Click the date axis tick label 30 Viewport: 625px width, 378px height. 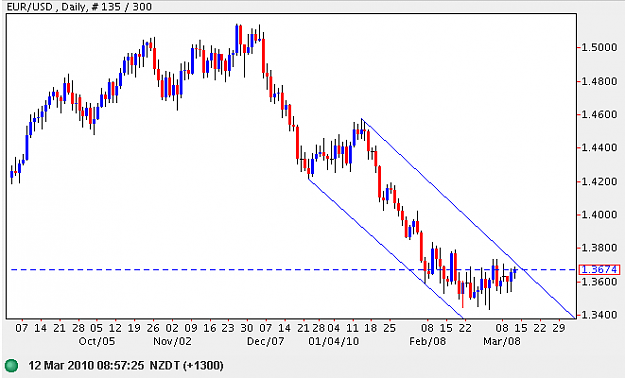[x=247, y=328]
